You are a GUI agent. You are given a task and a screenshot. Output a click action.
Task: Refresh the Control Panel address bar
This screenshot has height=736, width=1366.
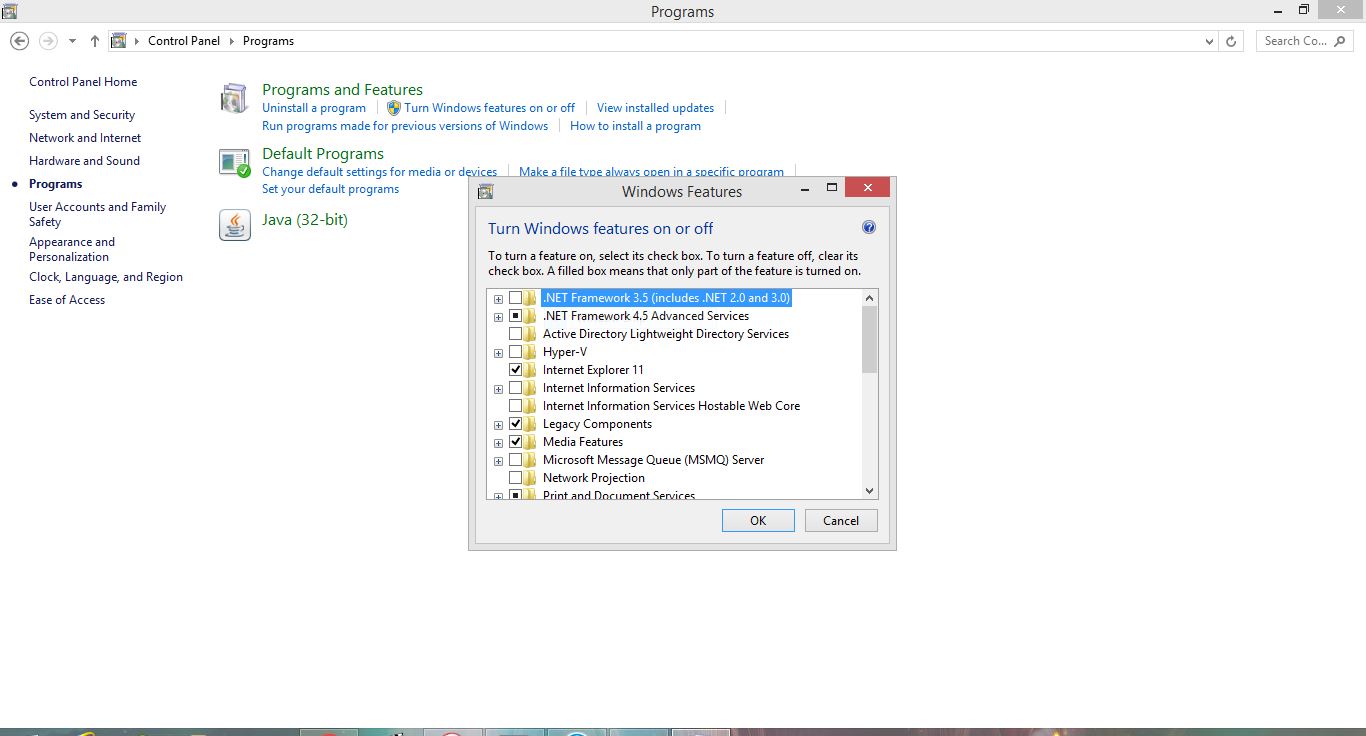1232,41
